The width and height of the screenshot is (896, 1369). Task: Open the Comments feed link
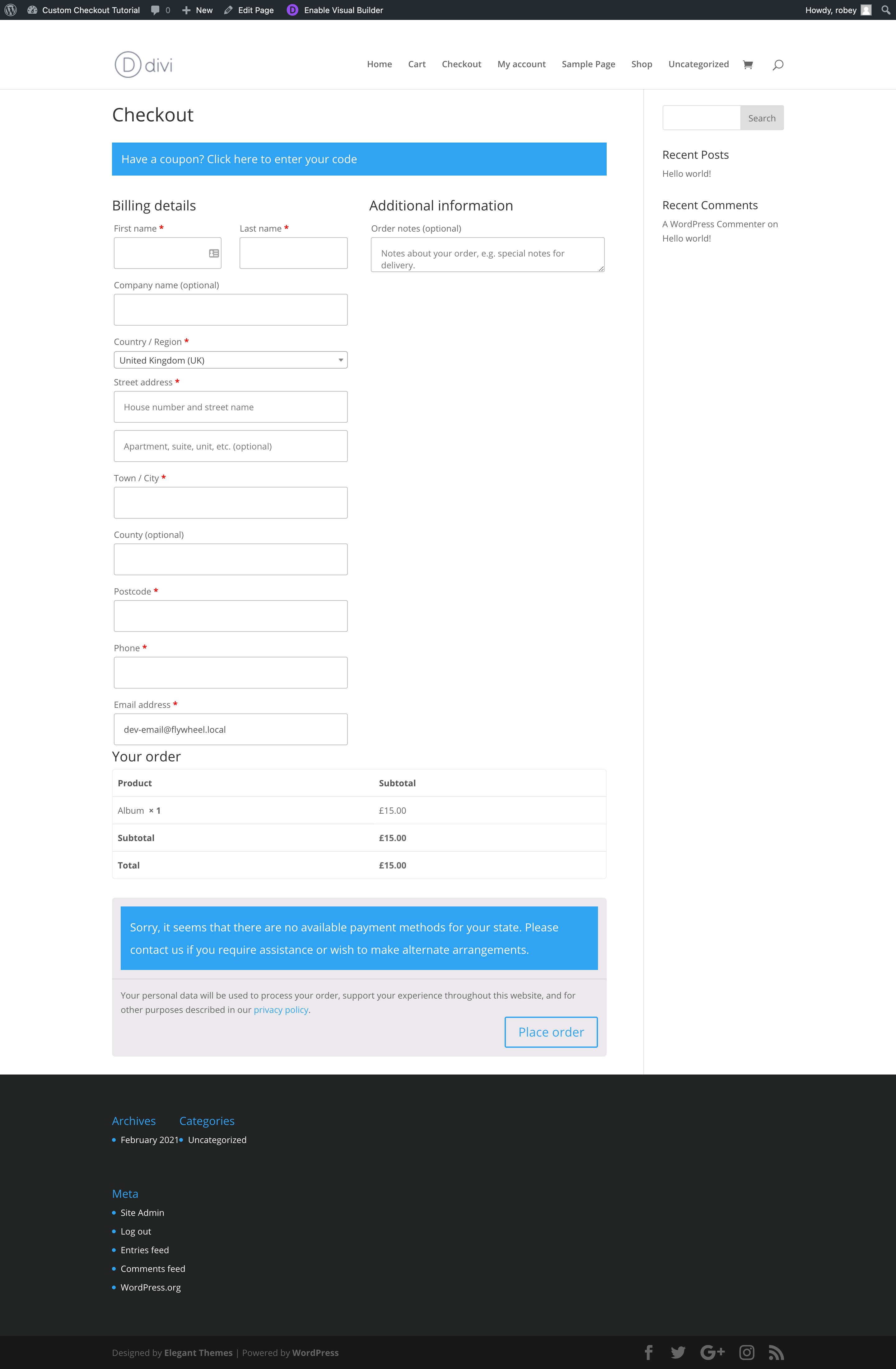pos(153,1269)
